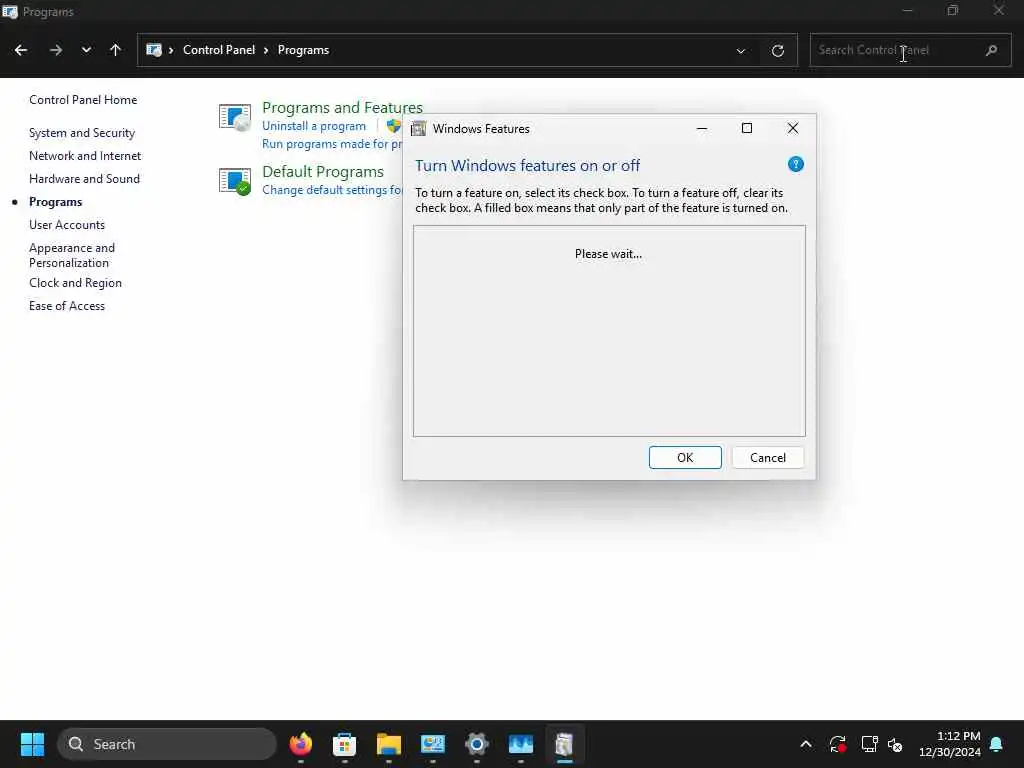Open the clock and date flyout
This screenshot has height=768, width=1024.
pos(950,744)
